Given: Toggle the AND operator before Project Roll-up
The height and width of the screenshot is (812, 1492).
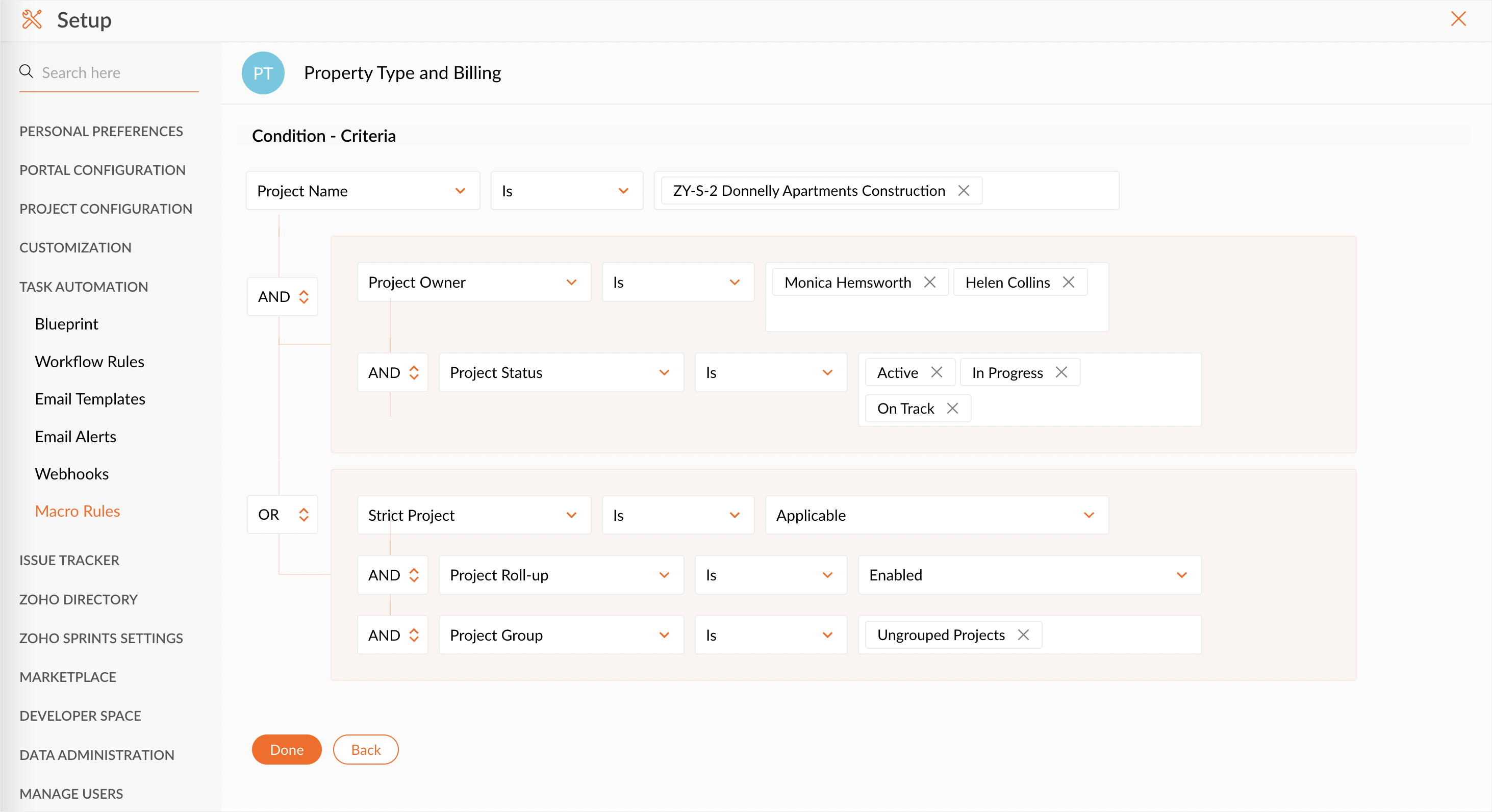Looking at the screenshot, I should pos(393,575).
